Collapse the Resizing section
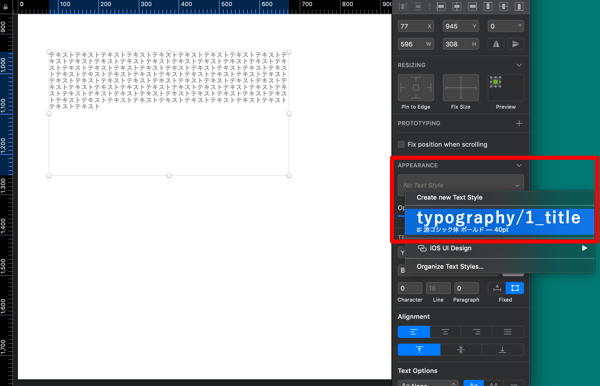 click(x=519, y=65)
